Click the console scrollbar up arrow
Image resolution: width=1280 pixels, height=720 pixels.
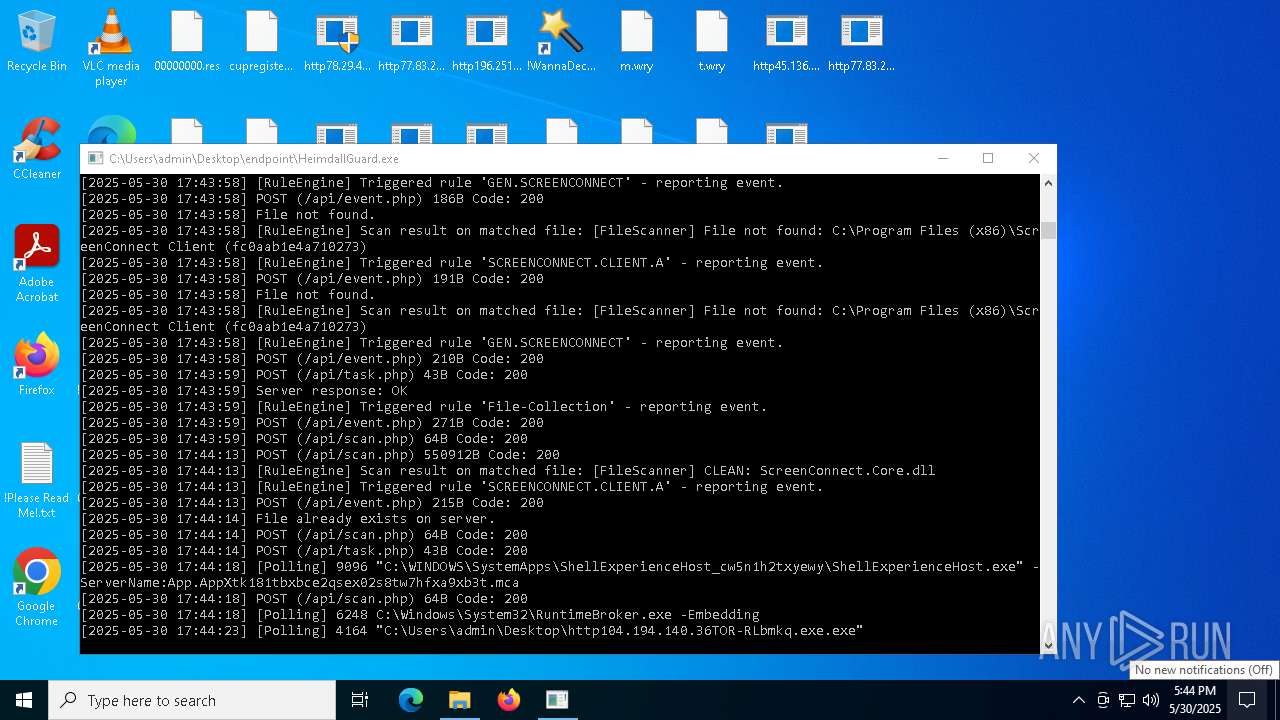pyautogui.click(x=1048, y=183)
